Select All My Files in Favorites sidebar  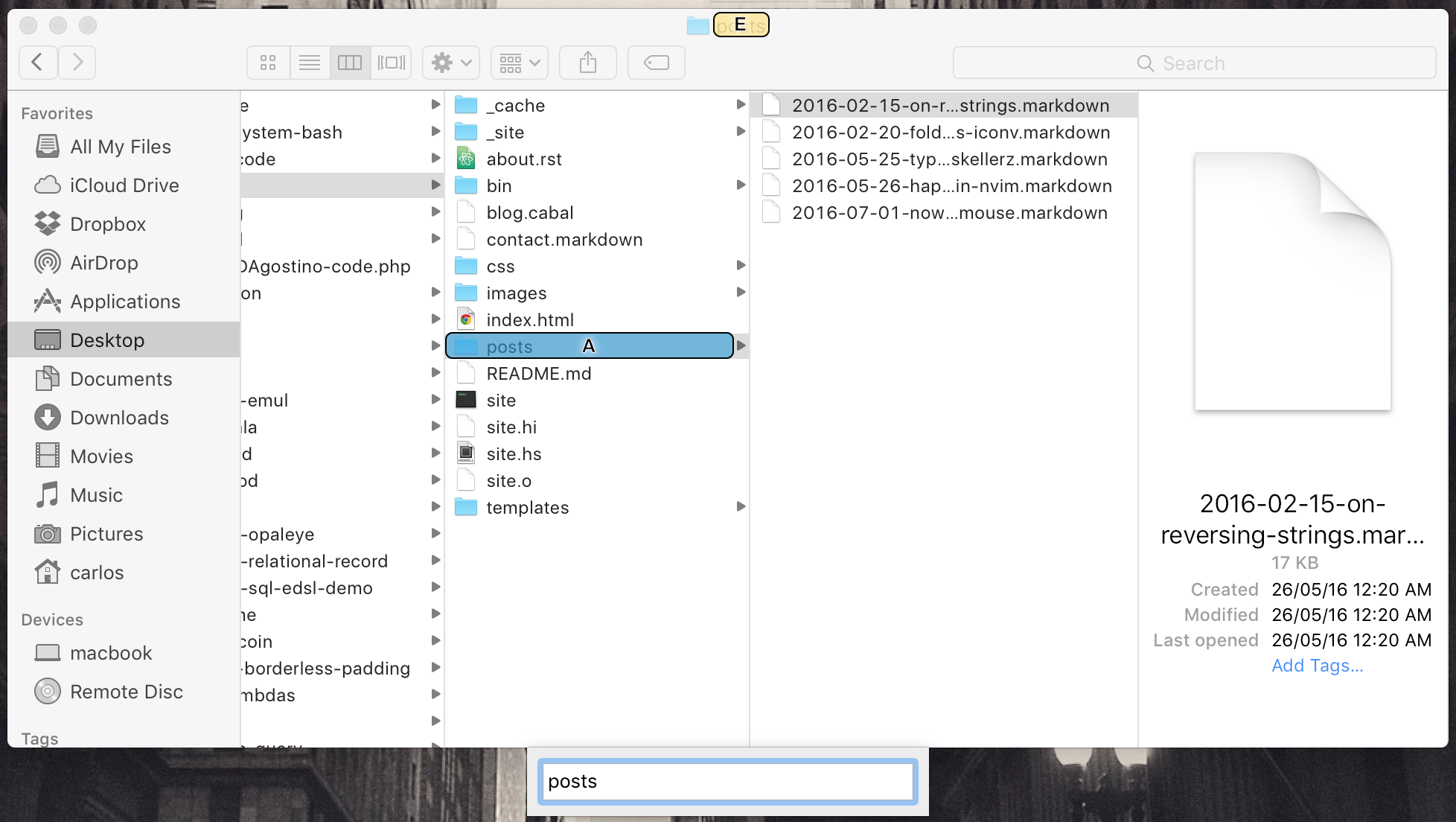pos(120,146)
